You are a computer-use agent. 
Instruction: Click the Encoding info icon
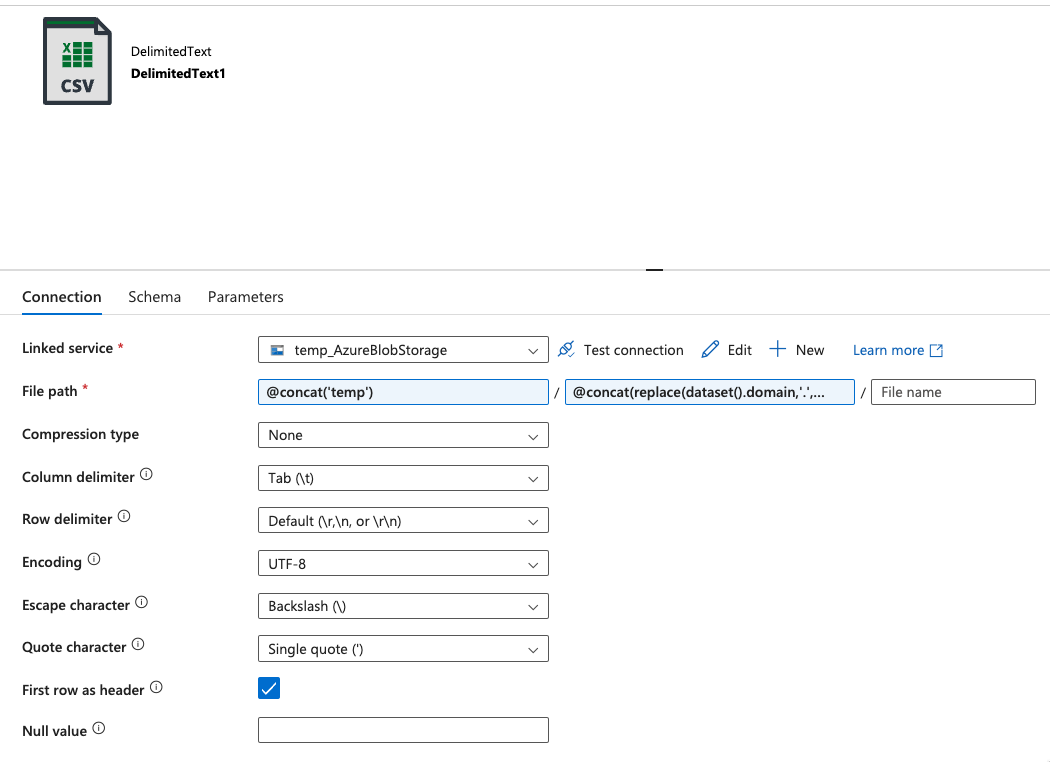[x=92, y=558]
